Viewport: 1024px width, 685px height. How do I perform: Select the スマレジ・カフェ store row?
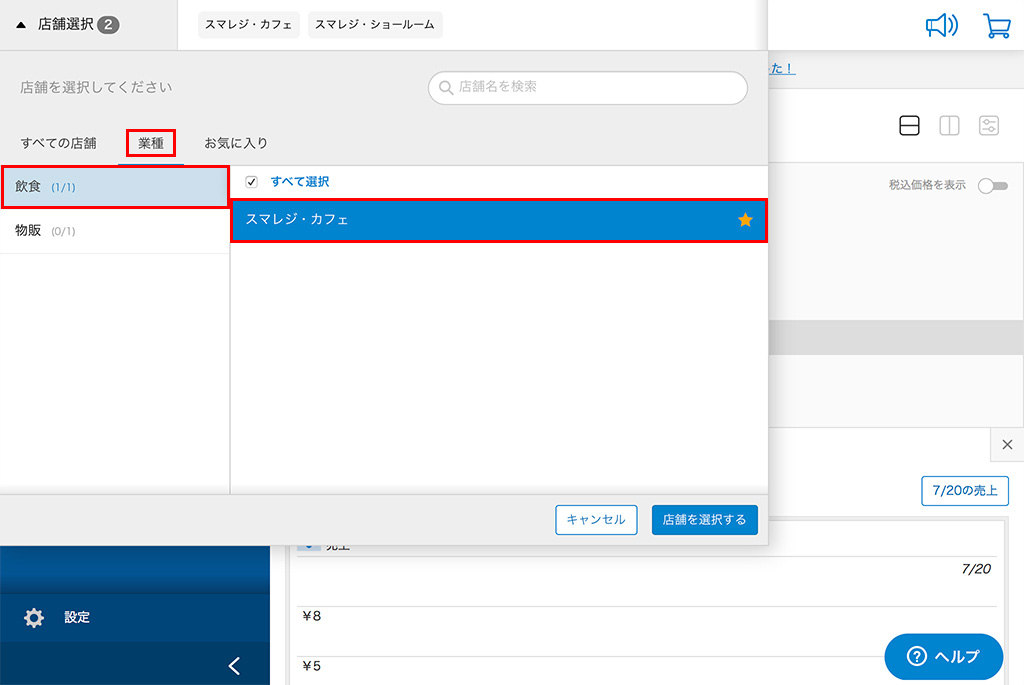[499, 220]
